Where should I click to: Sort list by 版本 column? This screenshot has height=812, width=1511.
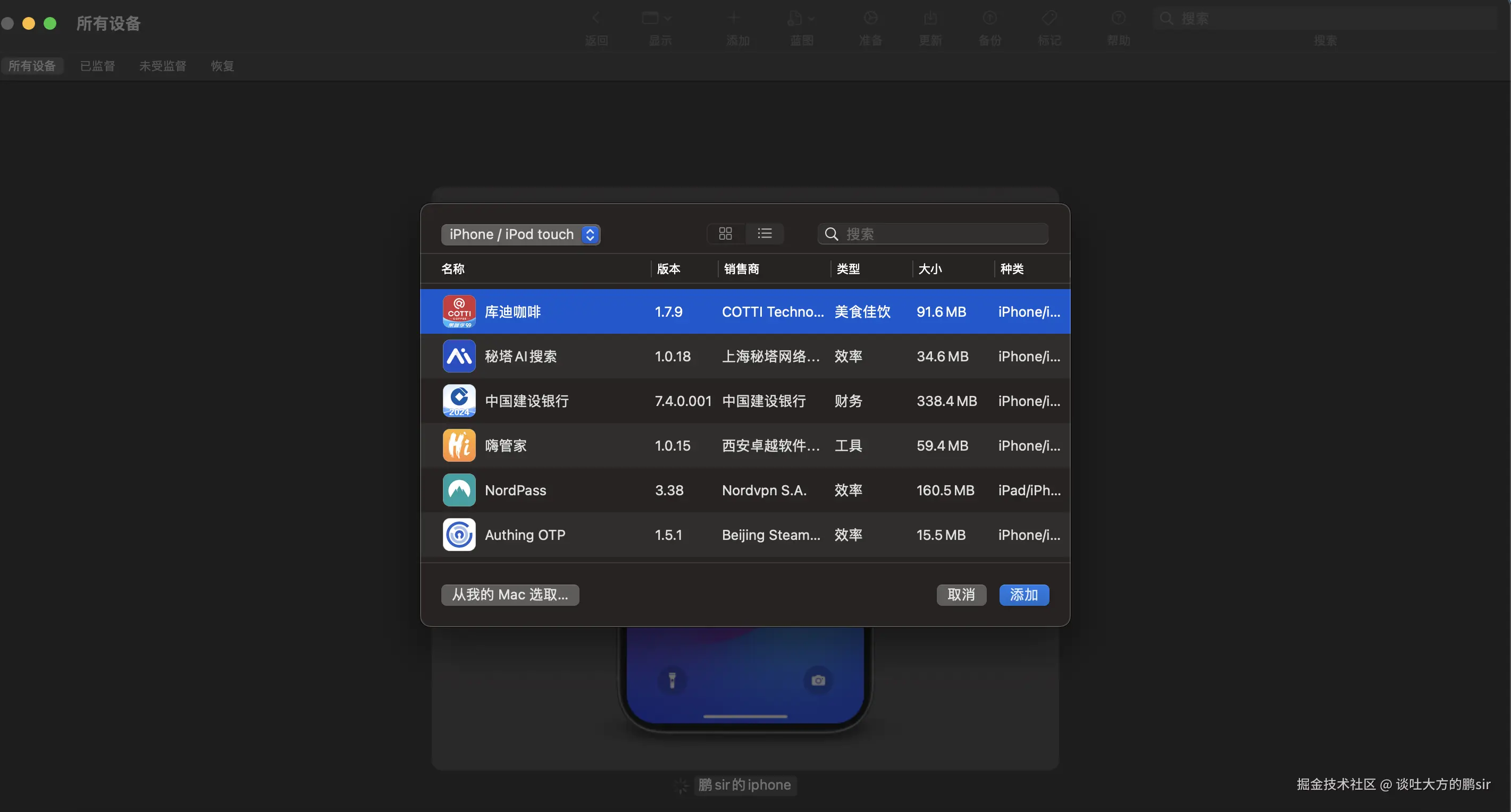[x=668, y=268]
